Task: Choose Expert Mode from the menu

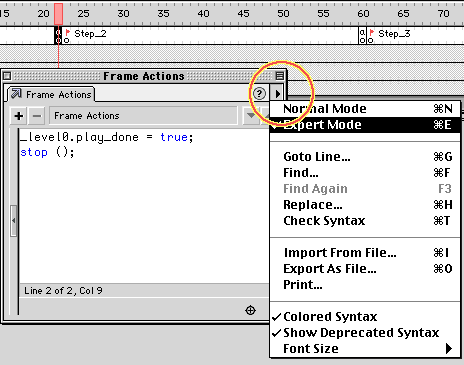Action: coord(365,125)
